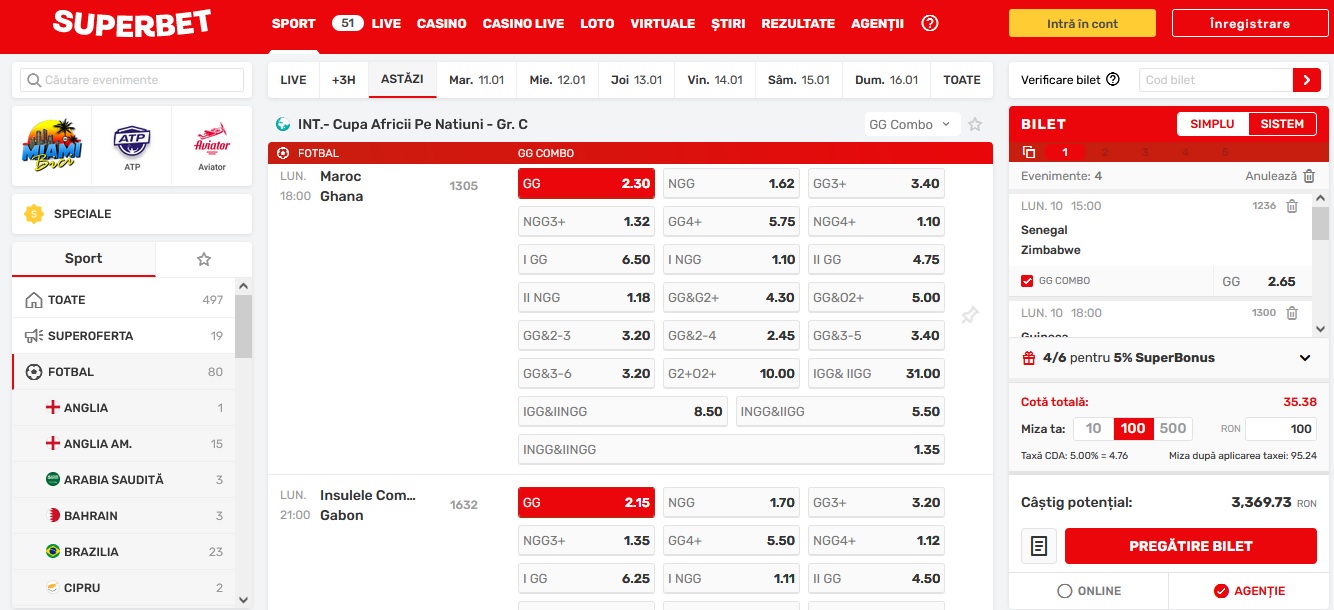The image size is (1334, 610).
Task: Select the +3H time filter tab
Action: coord(344,80)
